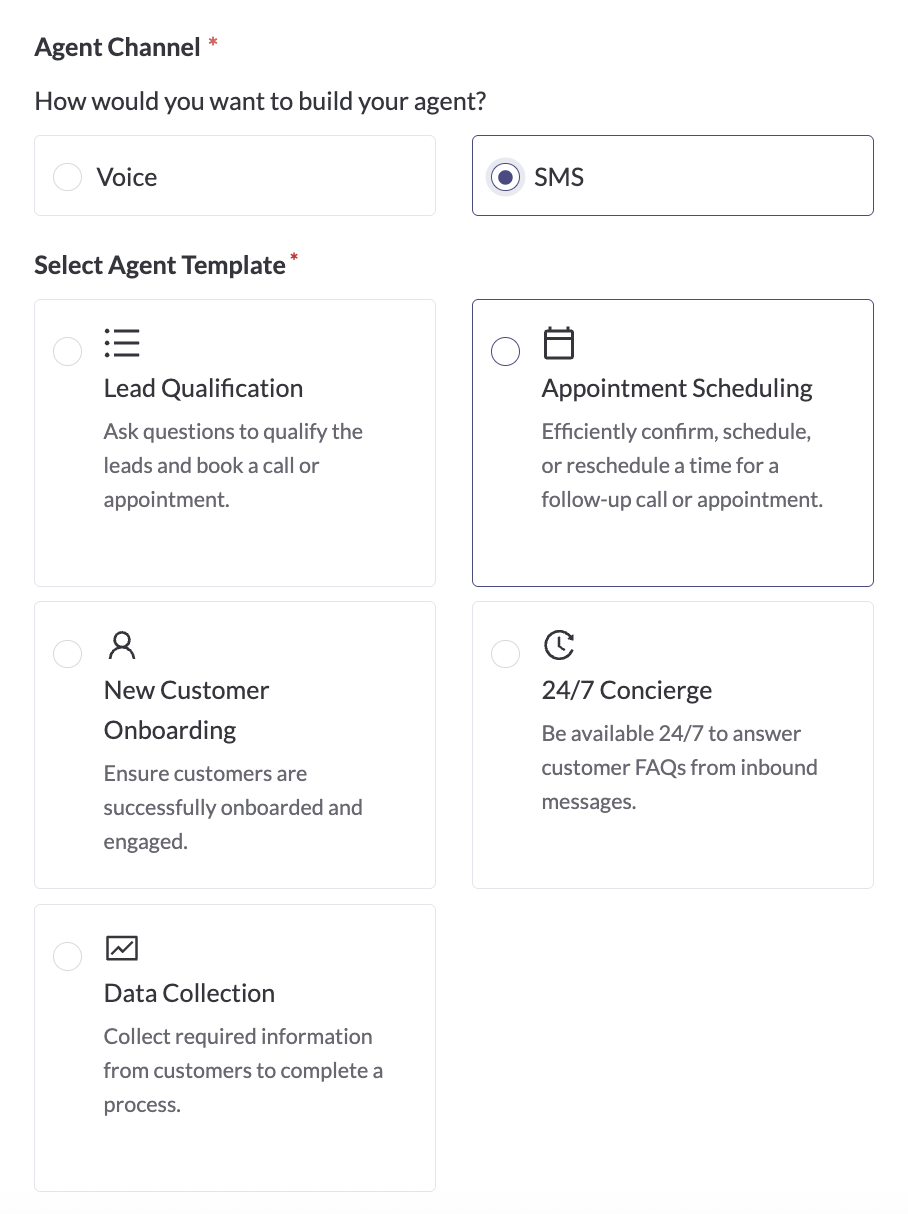This screenshot has height=1214, width=908.
Task: Click the Data Collection template title
Action: [x=189, y=993]
